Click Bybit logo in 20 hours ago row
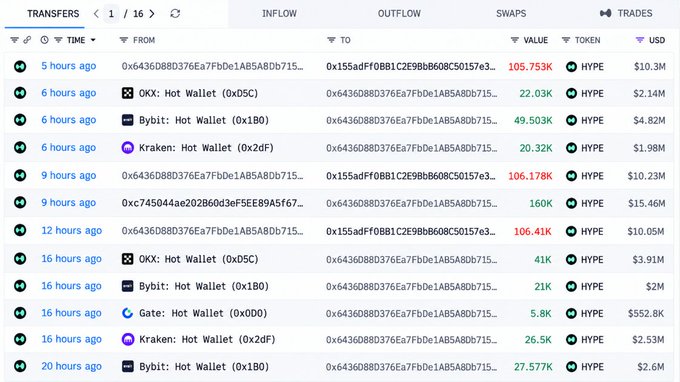This screenshot has width=680, height=382. (x=128, y=366)
